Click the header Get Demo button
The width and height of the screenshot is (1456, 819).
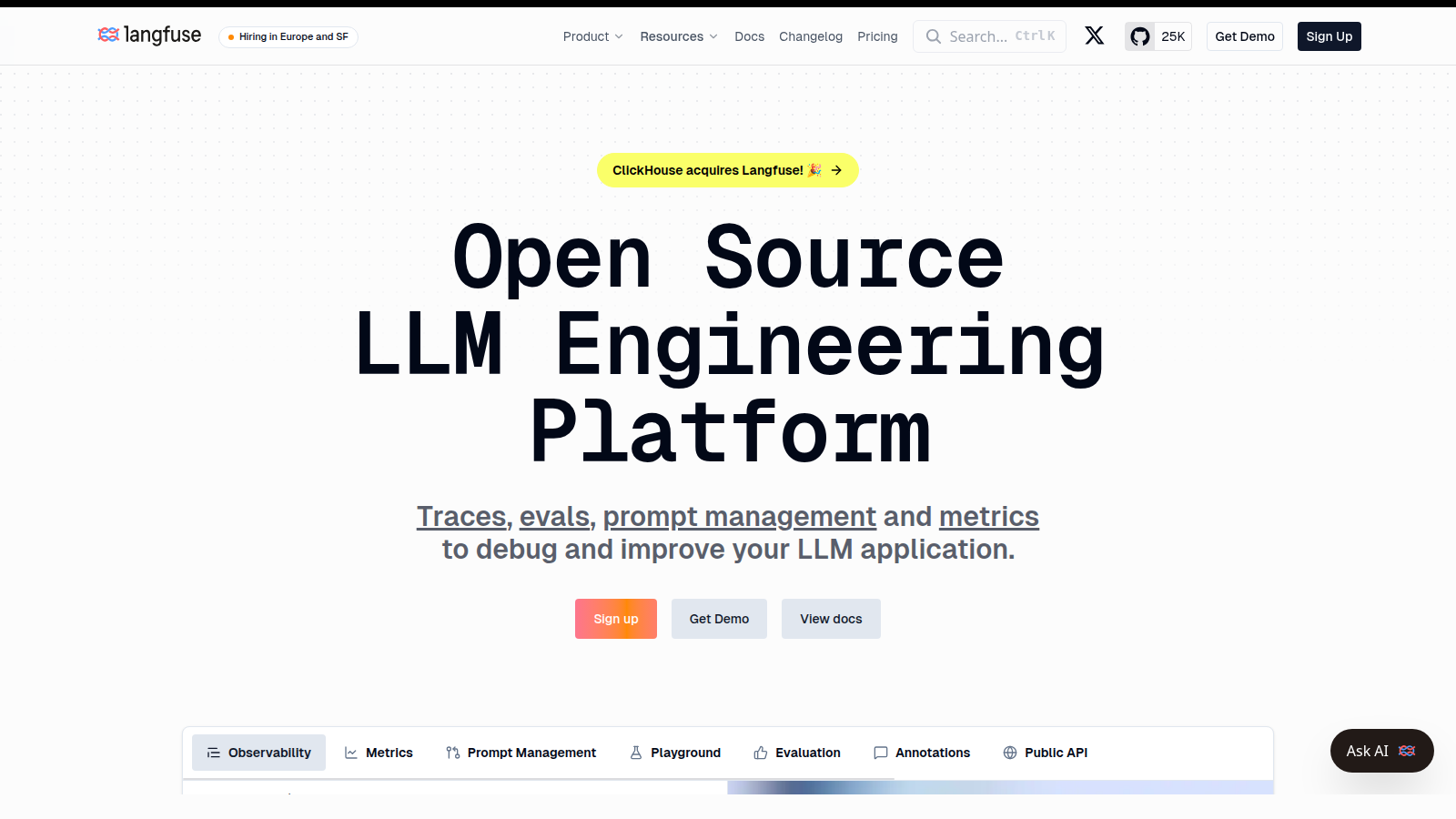[1245, 36]
